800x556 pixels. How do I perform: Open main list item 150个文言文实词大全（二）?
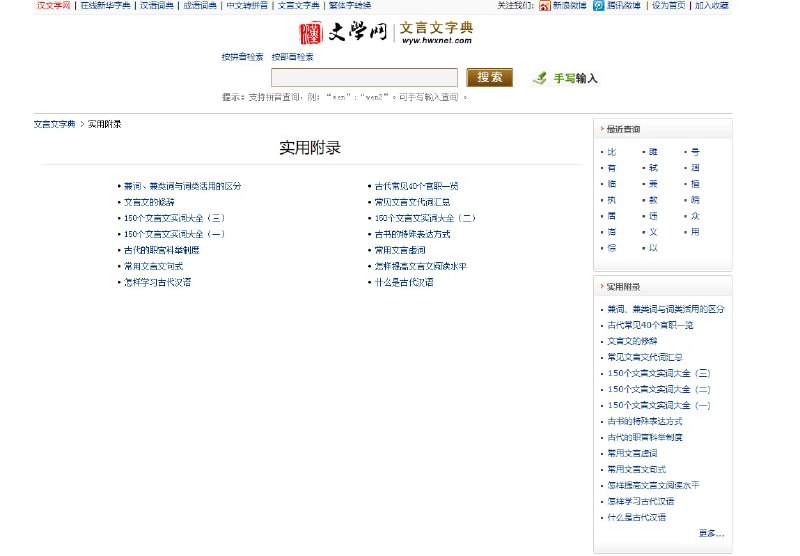(x=425, y=218)
